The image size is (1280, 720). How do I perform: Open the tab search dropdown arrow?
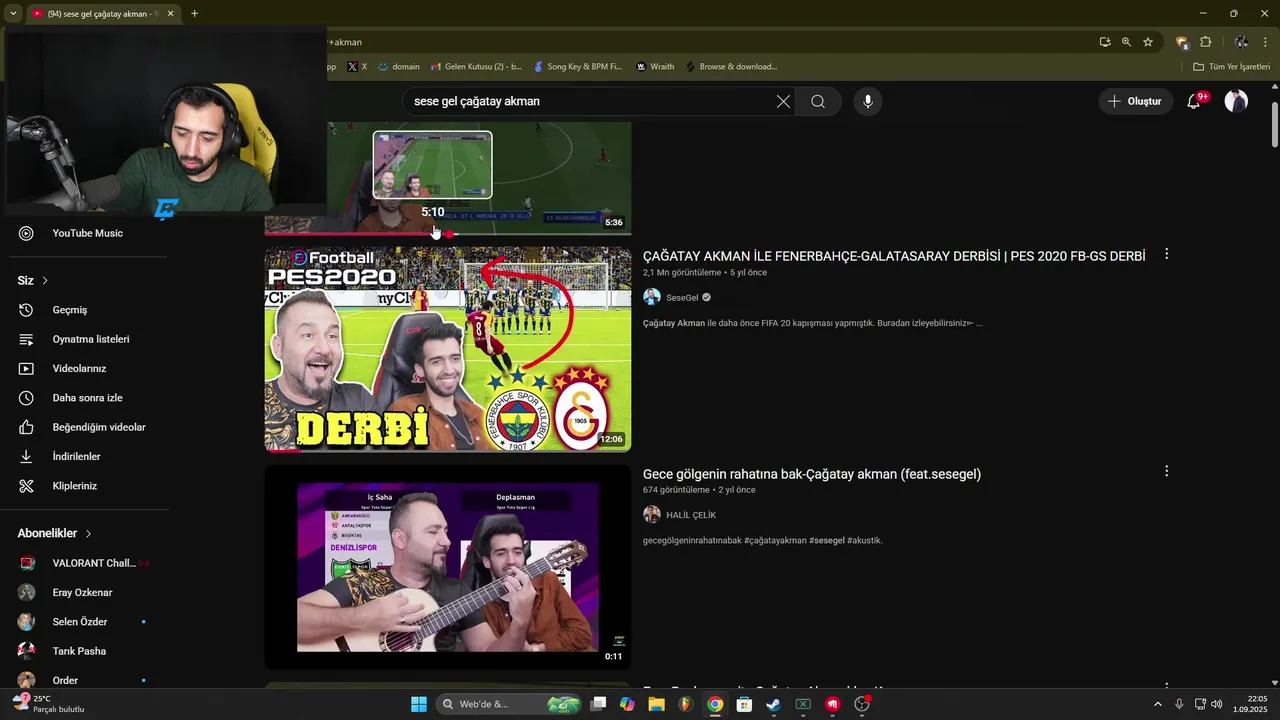click(12, 14)
